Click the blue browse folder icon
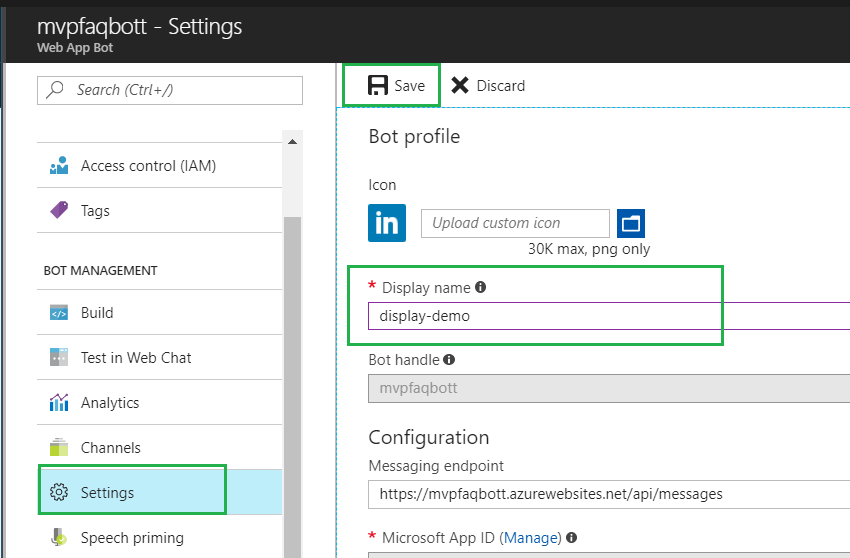850x558 pixels. [x=631, y=223]
